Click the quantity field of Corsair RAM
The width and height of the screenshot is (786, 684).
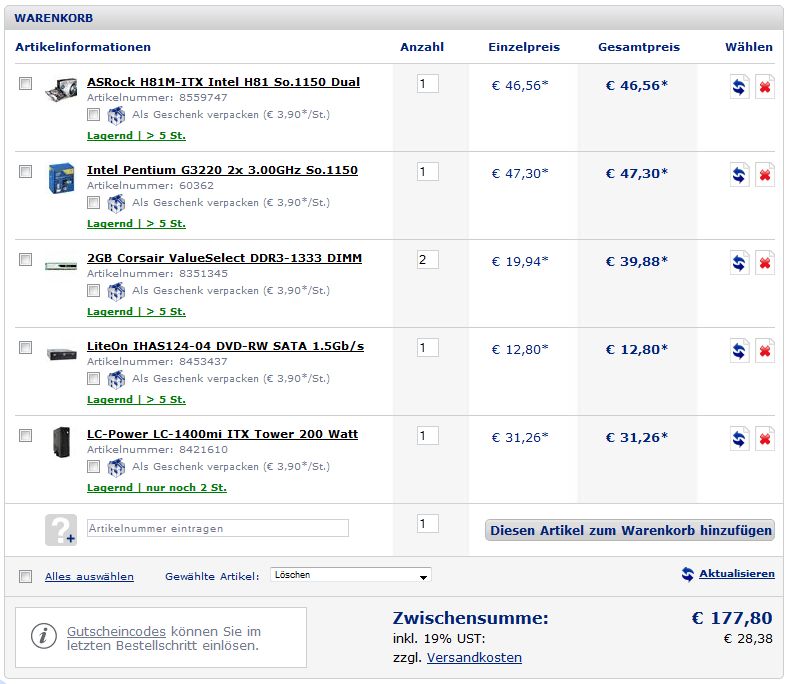(428, 260)
